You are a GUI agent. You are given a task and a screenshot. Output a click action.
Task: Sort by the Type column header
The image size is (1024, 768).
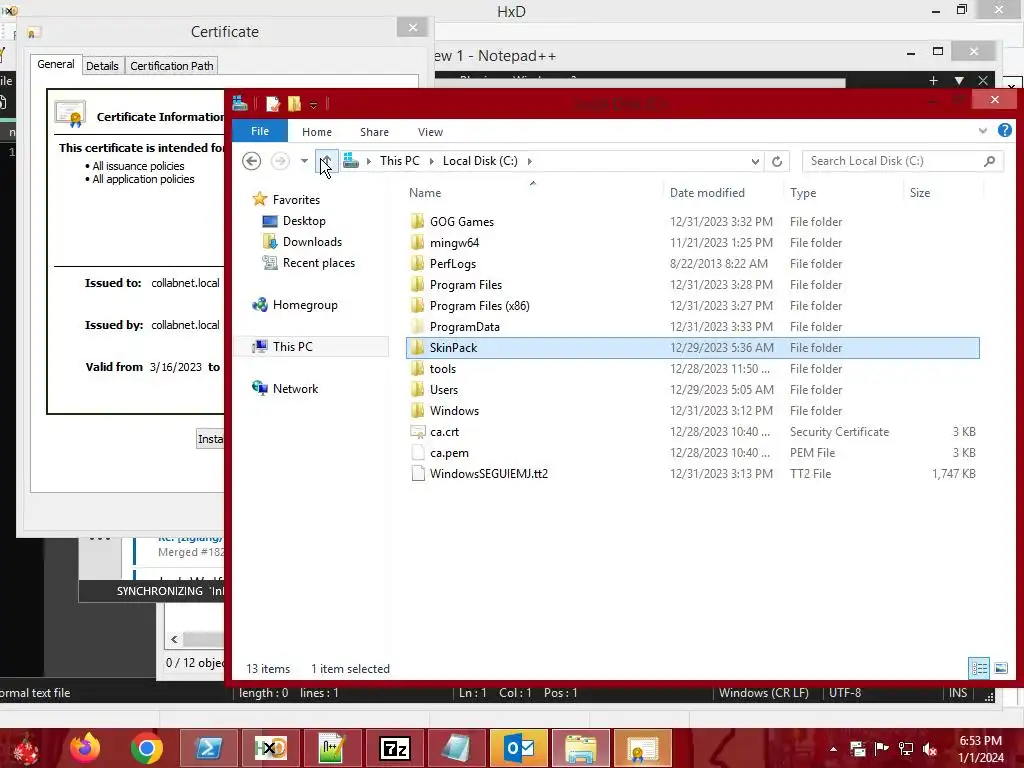point(803,193)
